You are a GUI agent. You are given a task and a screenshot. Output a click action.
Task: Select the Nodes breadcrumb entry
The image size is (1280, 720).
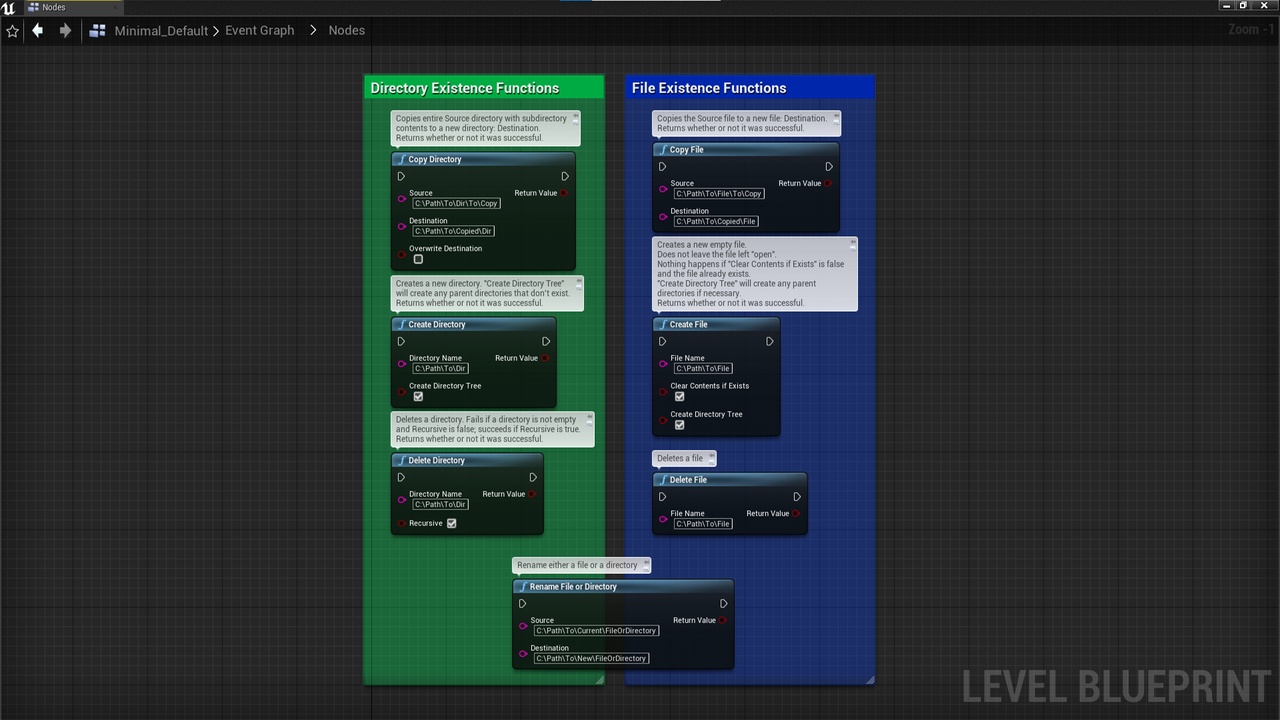pyautogui.click(x=347, y=30)
